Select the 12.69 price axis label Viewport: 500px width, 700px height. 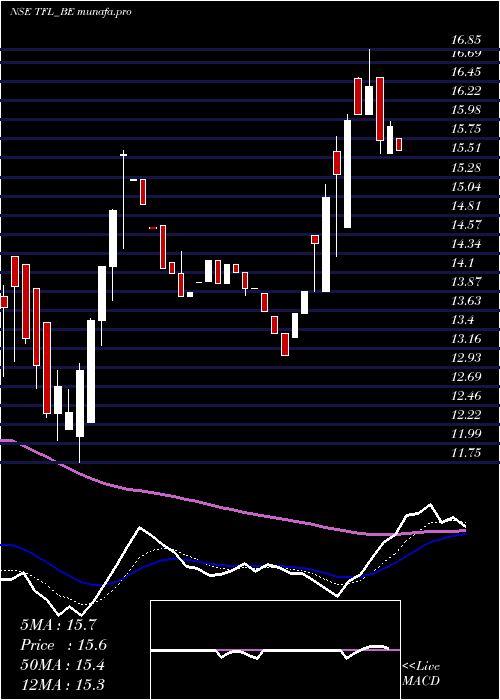click(x=466, y=377)
